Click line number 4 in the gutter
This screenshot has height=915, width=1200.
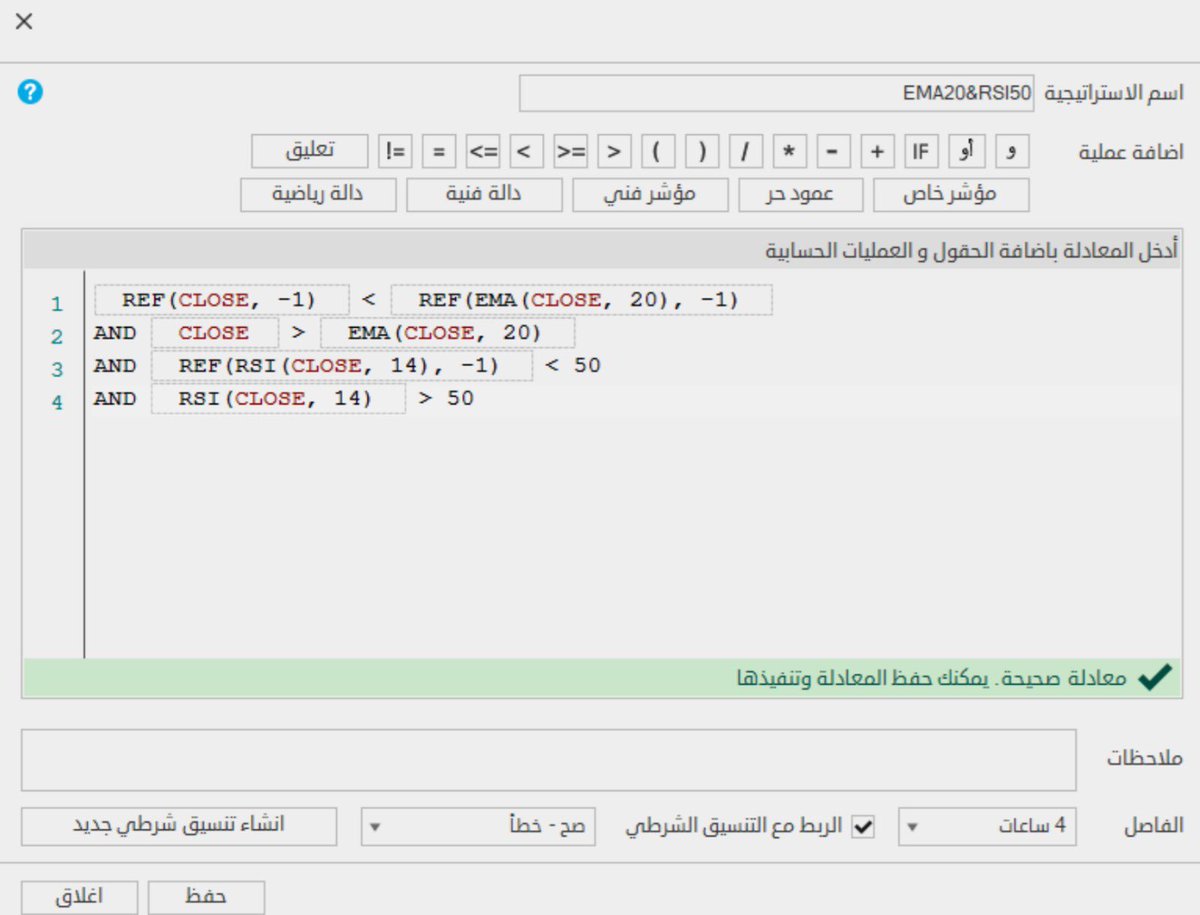pyautogui.click(x=58, y=403)
